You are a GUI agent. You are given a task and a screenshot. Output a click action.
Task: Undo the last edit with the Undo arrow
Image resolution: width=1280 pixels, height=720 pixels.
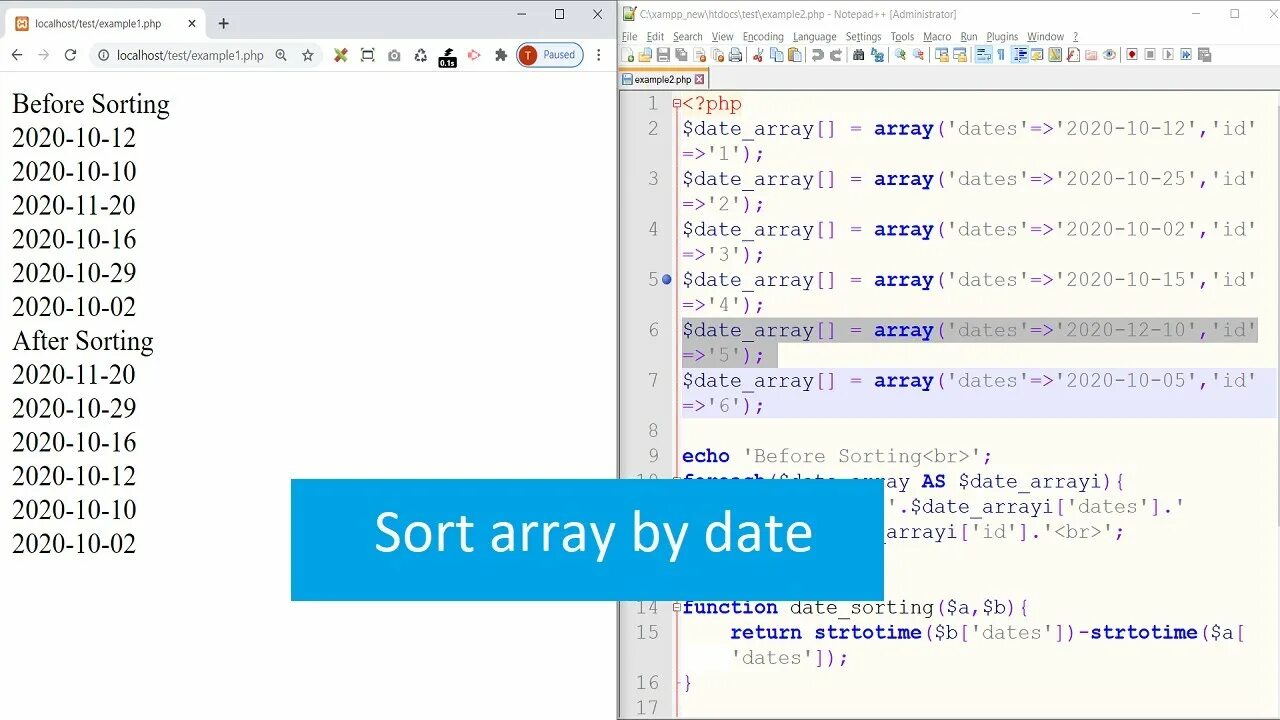816,55
